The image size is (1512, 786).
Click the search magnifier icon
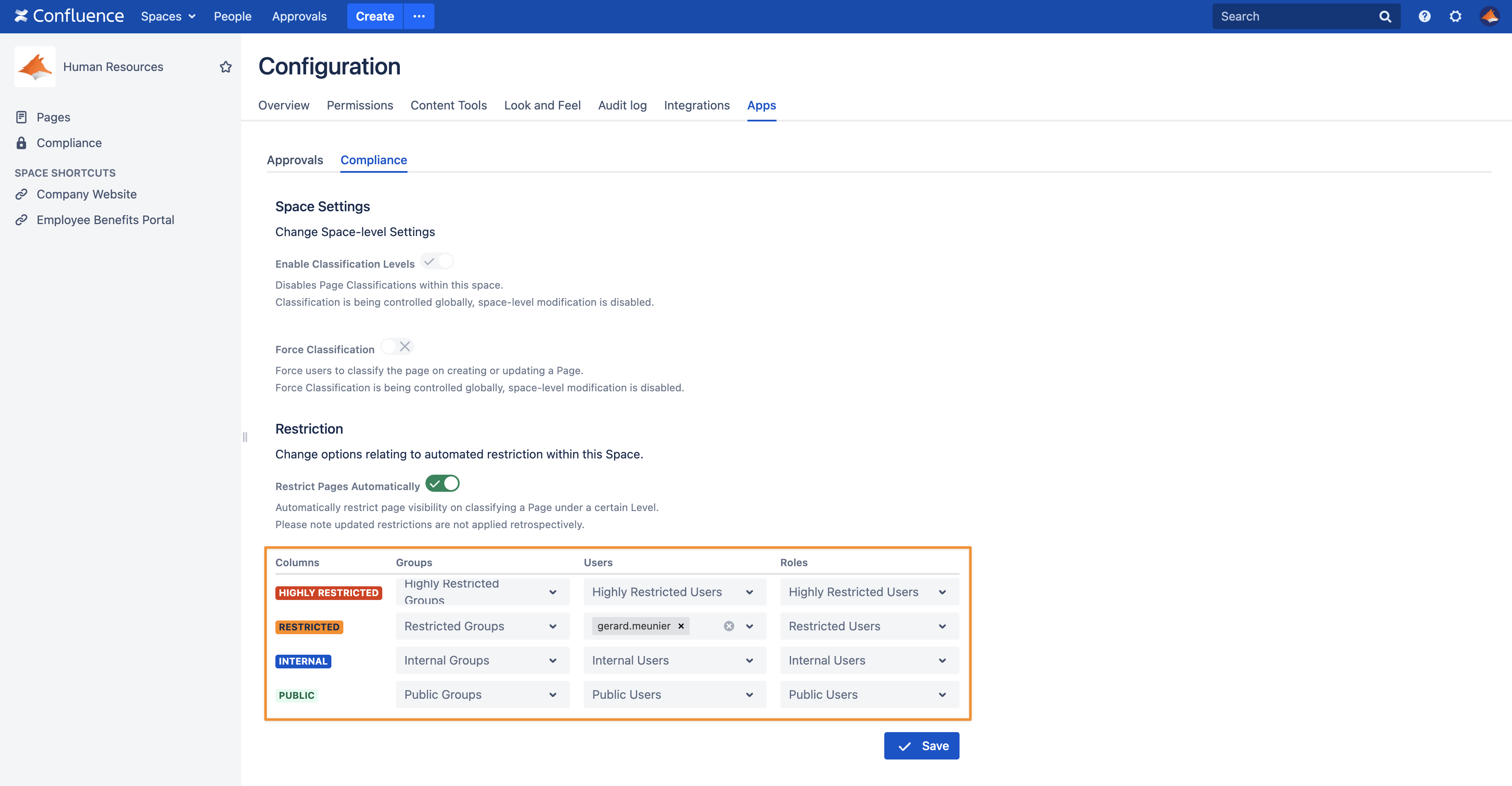[x=1385, y=16]
